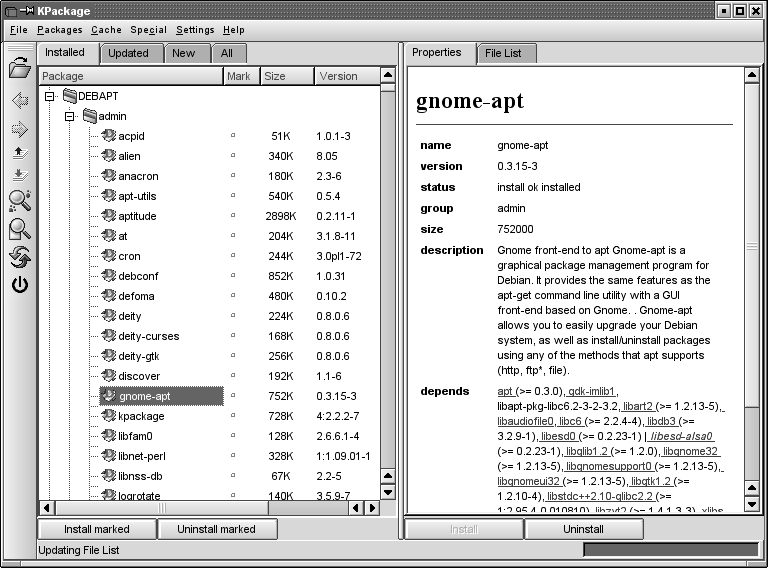Click the acpid package icon

(108, 135)
